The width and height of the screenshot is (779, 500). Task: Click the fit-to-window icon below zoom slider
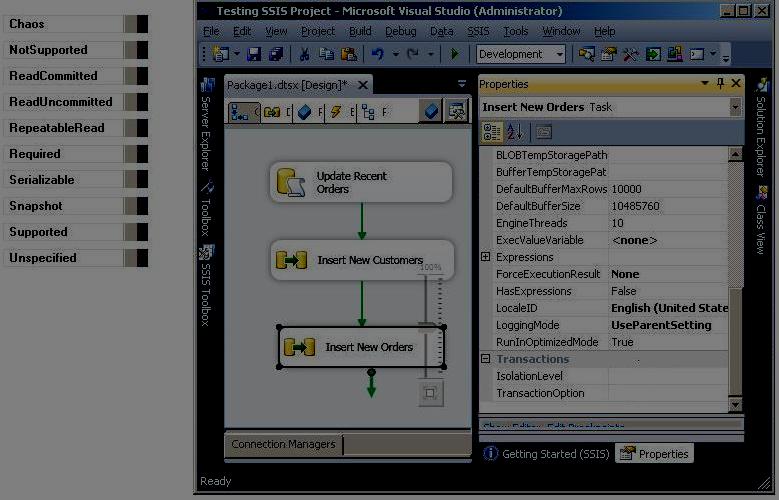[430, 393]
